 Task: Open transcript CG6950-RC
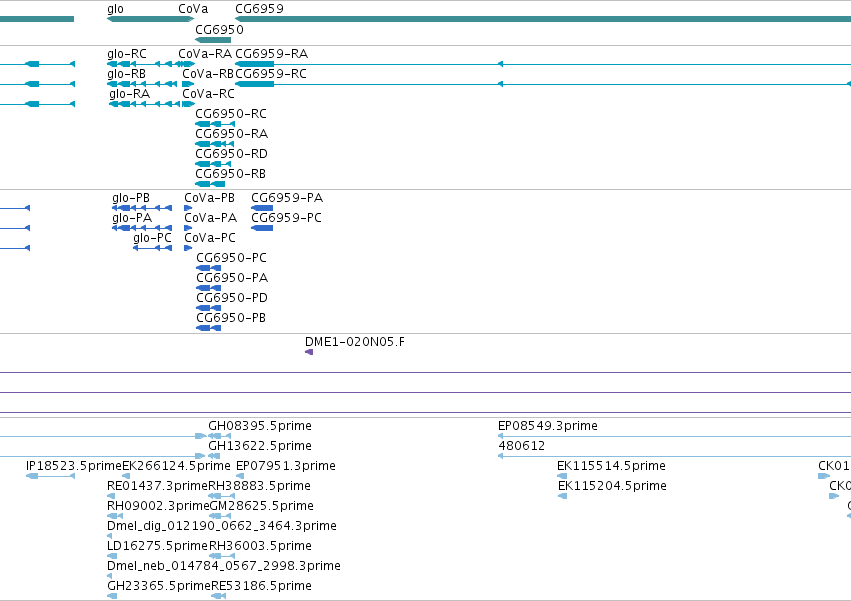coord(231,114)
